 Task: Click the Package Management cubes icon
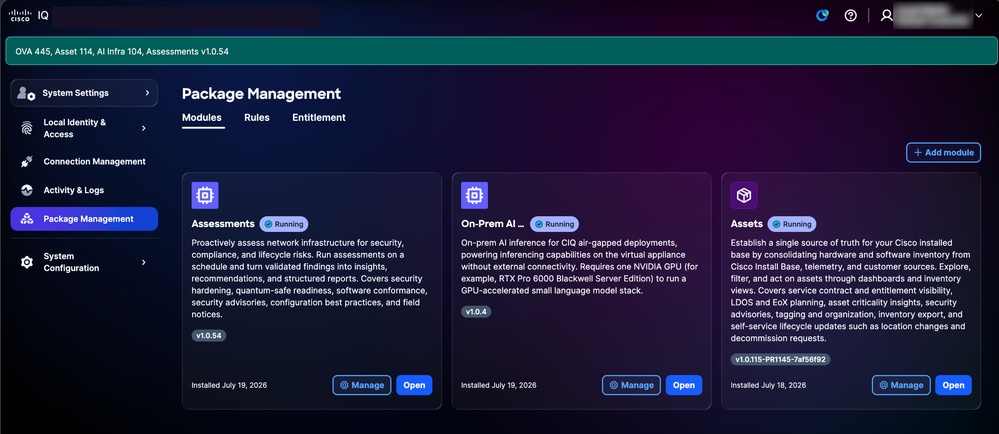tap(27, 219)
